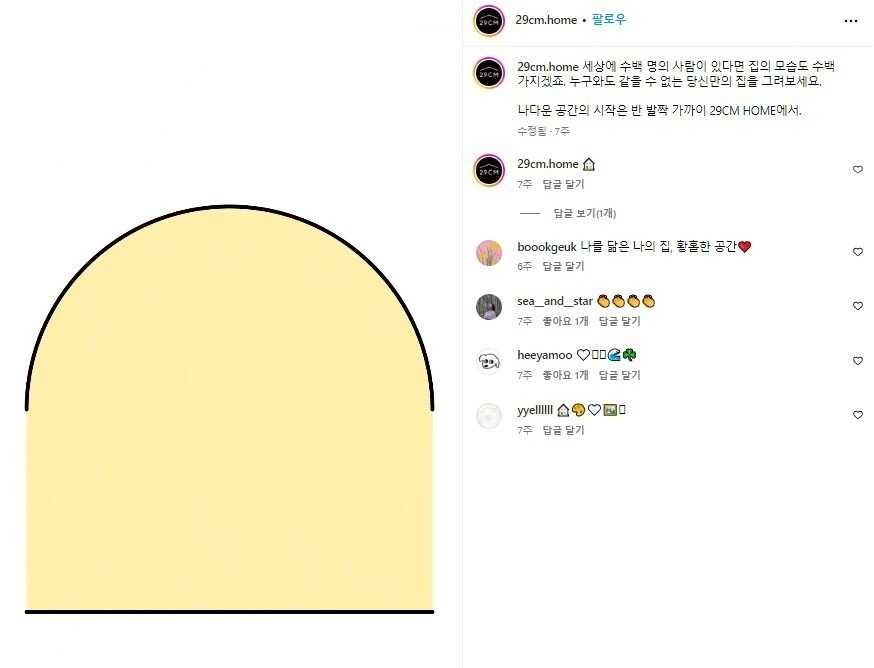Expand 답글 보기(1개) replies

tap(584, 213)
